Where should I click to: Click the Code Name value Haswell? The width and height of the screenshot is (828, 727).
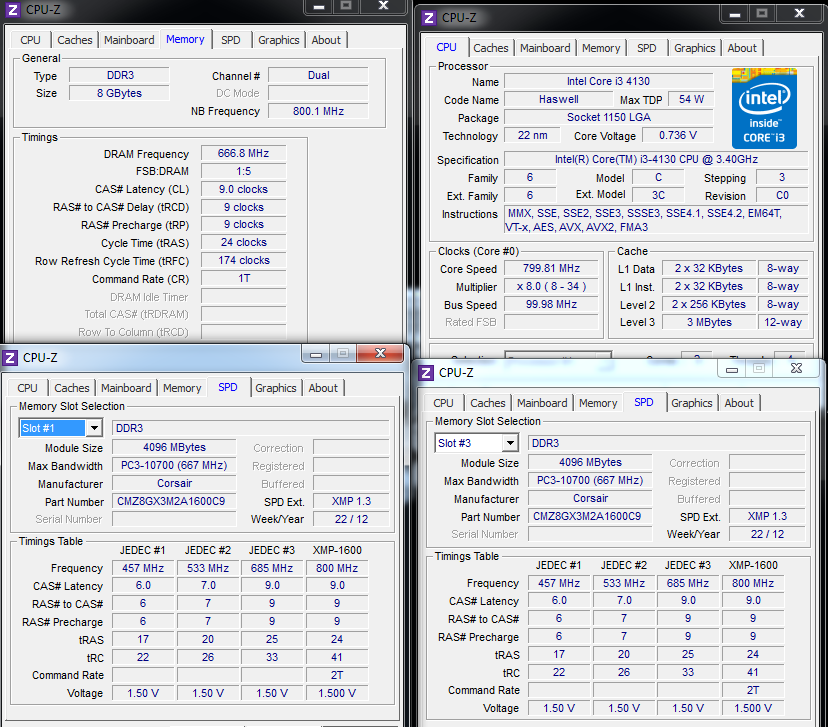[x=559, y=99]
